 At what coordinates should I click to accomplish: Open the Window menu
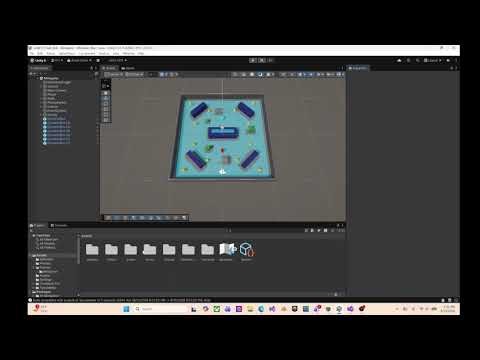pos(128,53)
